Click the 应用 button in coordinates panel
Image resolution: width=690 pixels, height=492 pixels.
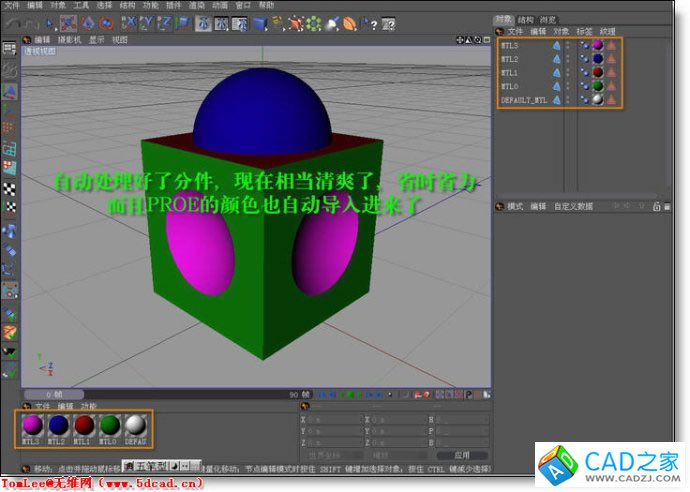(461, 455)
